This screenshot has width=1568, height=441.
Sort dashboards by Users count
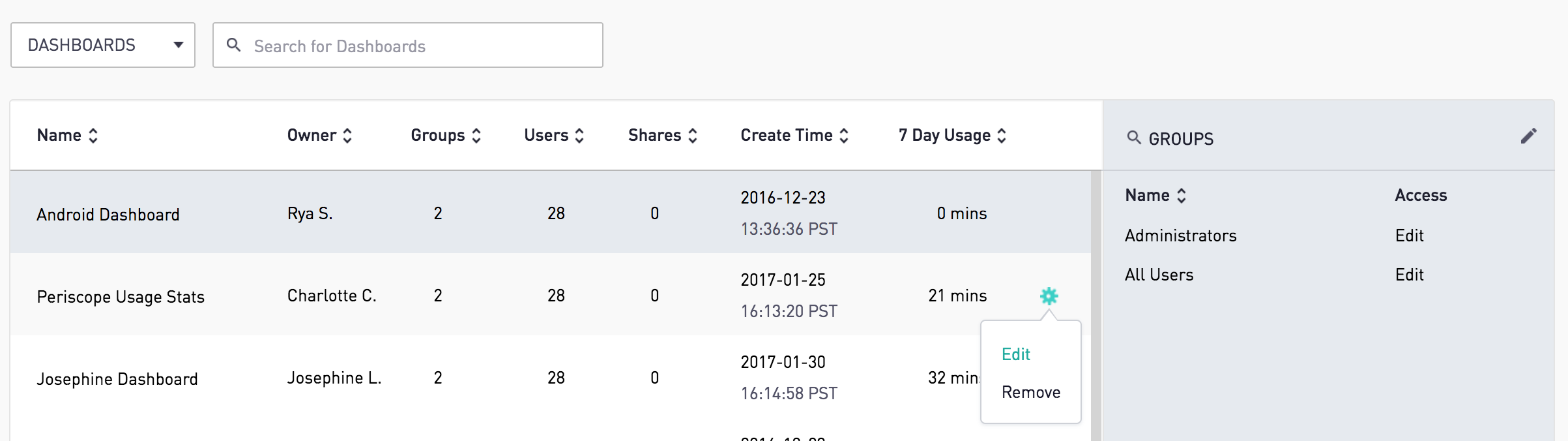(x=579, y=136)
